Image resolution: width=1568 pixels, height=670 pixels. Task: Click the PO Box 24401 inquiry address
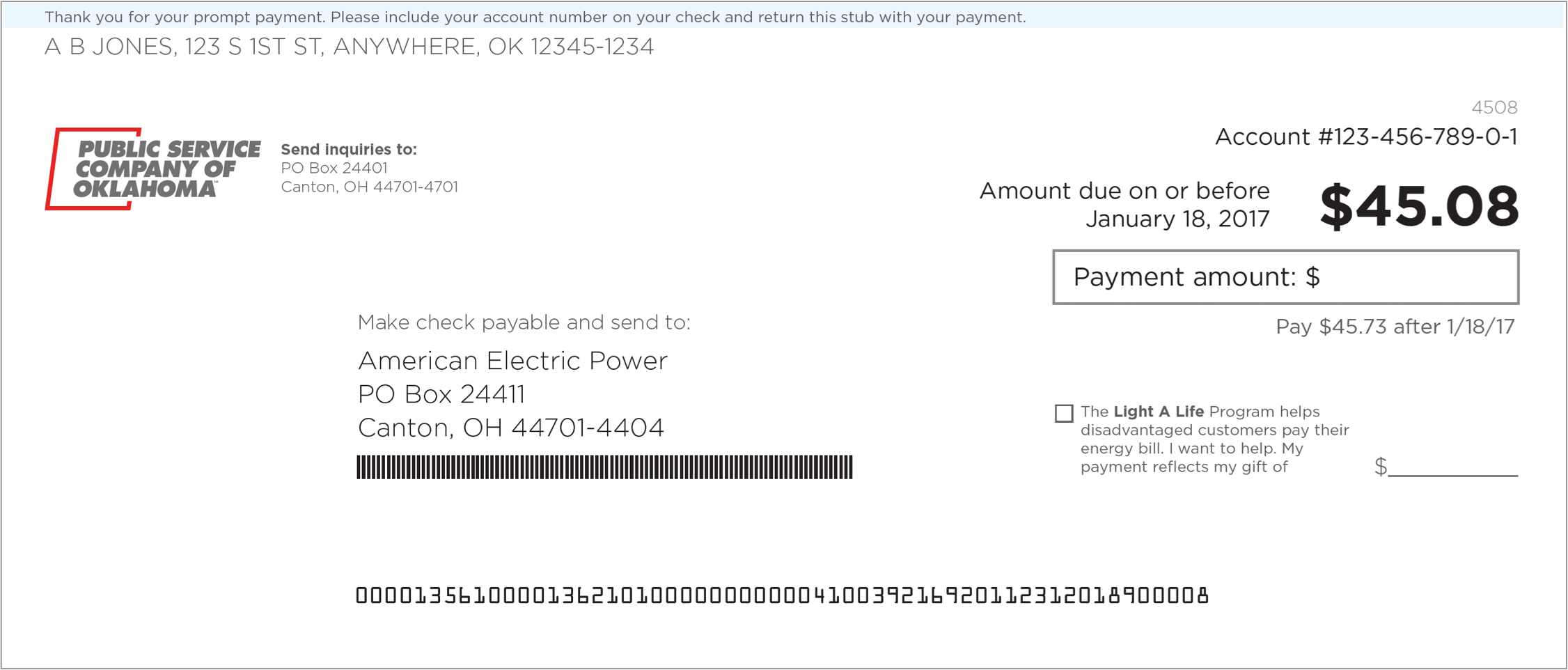pyautogui.click(x=334, y=168)
